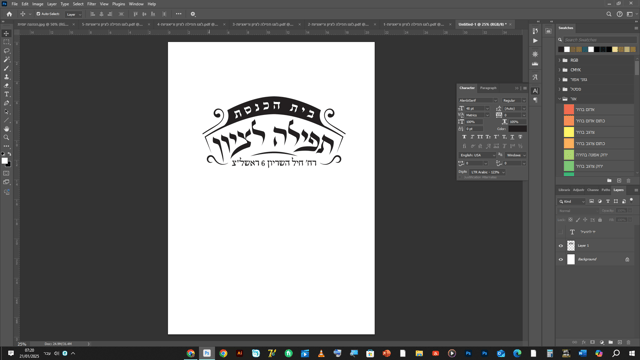The width and height of the screenshot is (640, 360).
Task: Set the foreground color swatch
Action: pos(4,161)
